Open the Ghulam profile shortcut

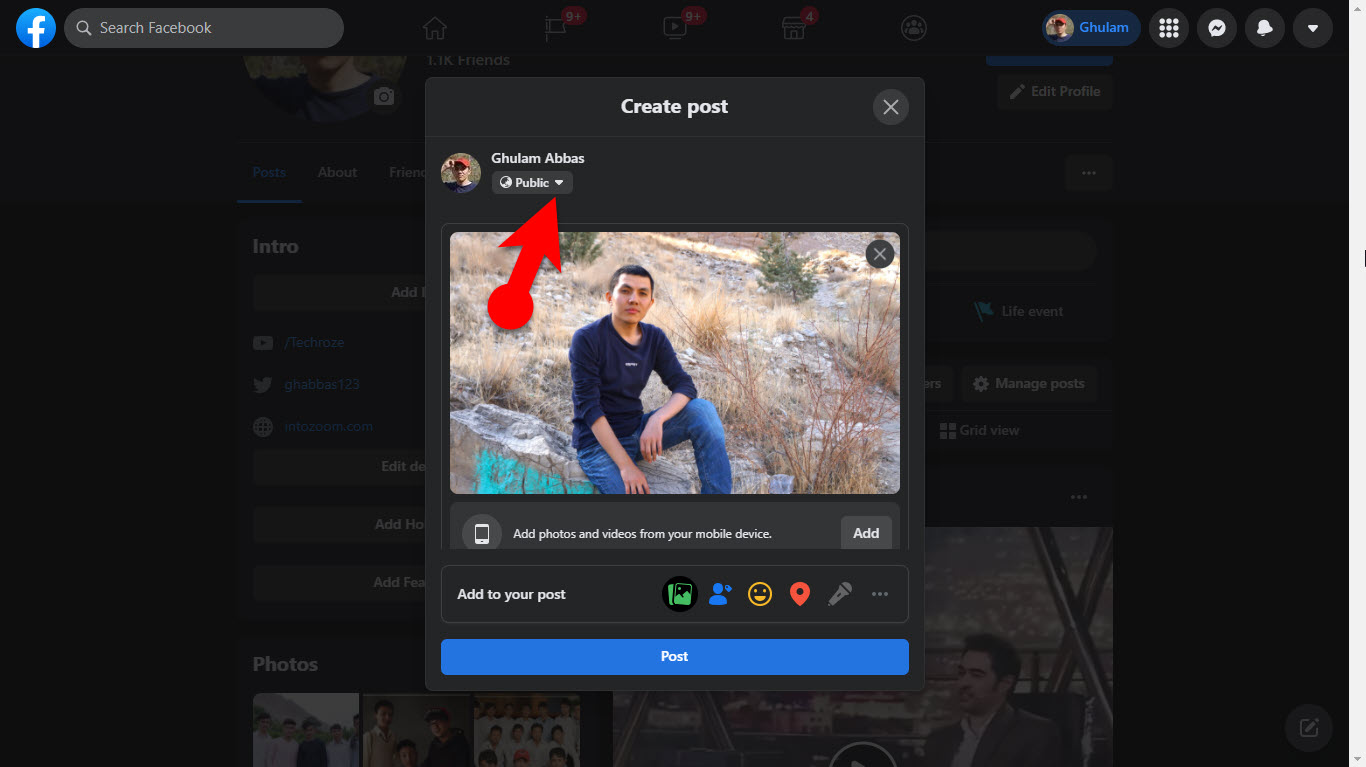(x=1091, y=28)
